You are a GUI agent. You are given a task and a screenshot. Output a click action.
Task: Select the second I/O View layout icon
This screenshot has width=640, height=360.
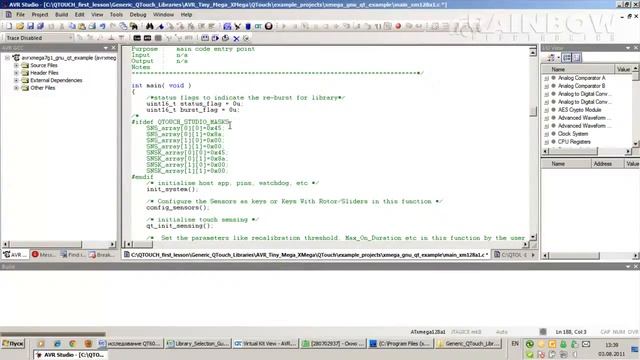coord(576,58)
